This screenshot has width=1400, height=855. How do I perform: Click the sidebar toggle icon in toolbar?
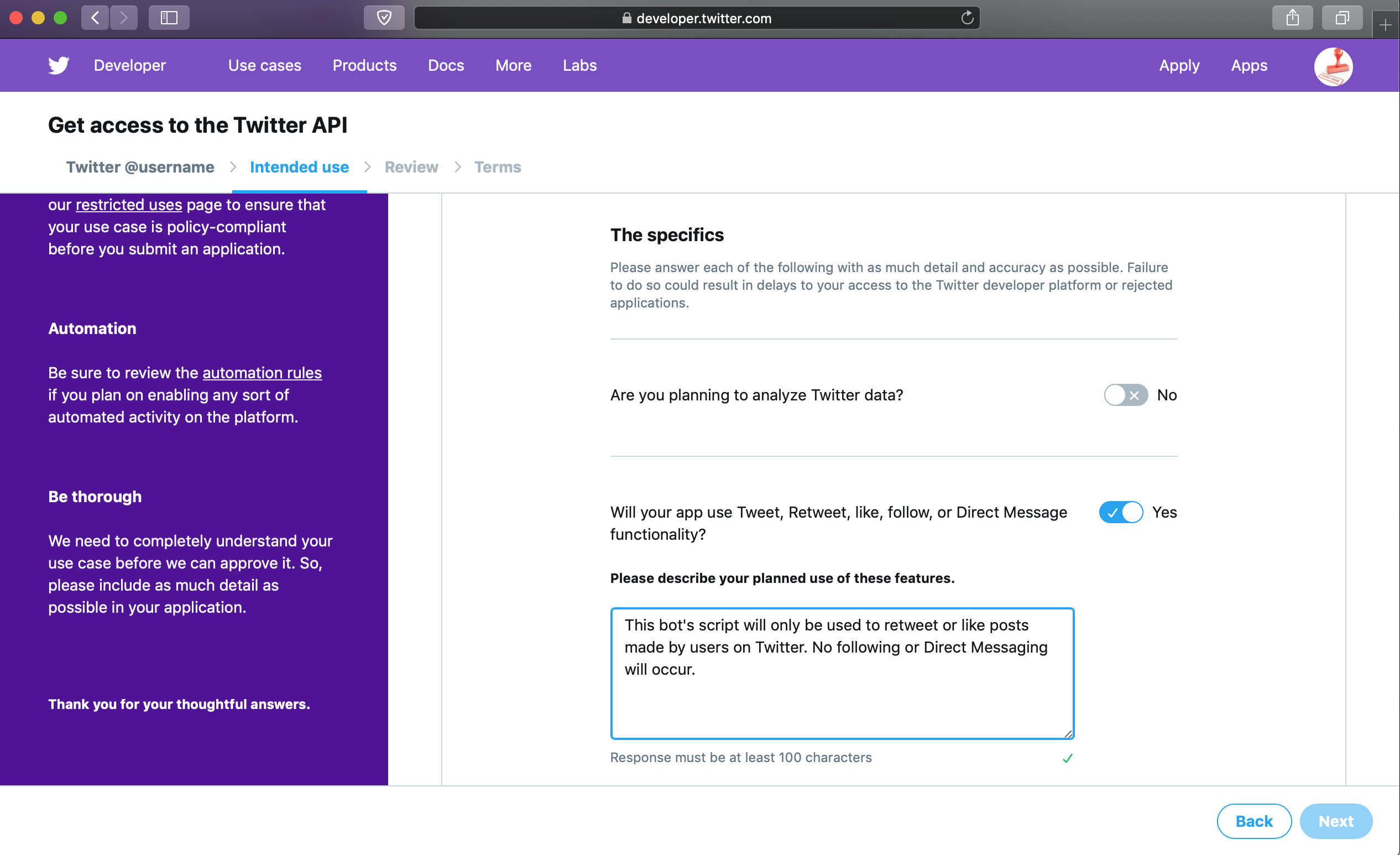coord(167,17)
